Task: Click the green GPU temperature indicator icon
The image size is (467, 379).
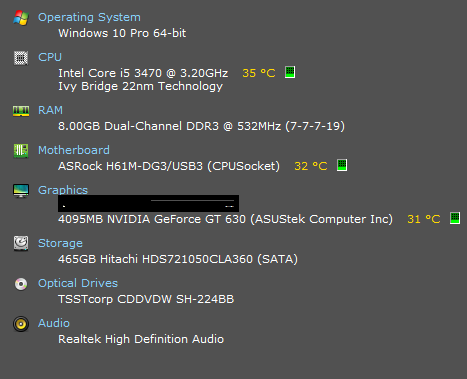Action: point(455,218)
